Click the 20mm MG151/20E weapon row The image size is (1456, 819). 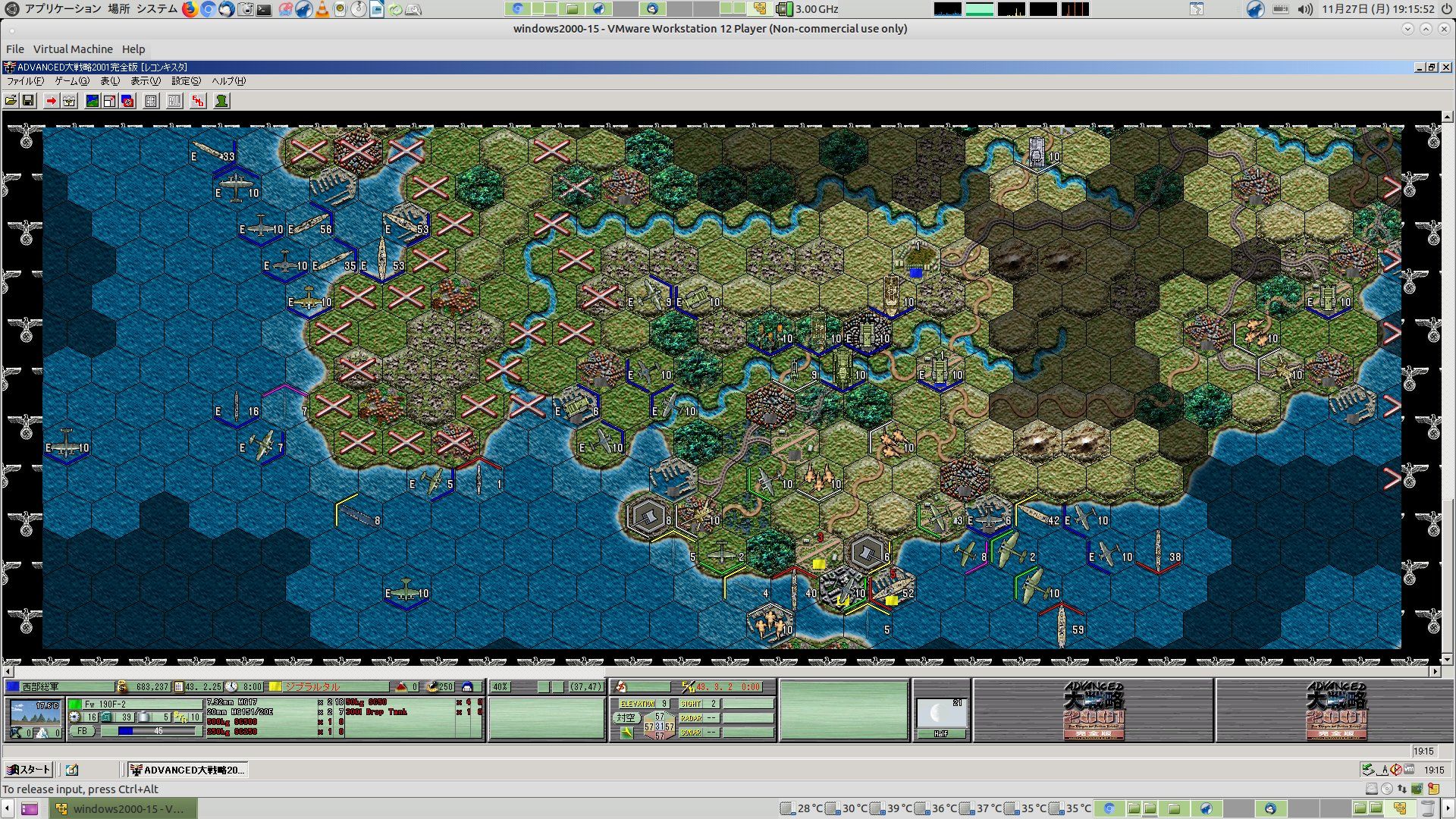tap(275, 712)
